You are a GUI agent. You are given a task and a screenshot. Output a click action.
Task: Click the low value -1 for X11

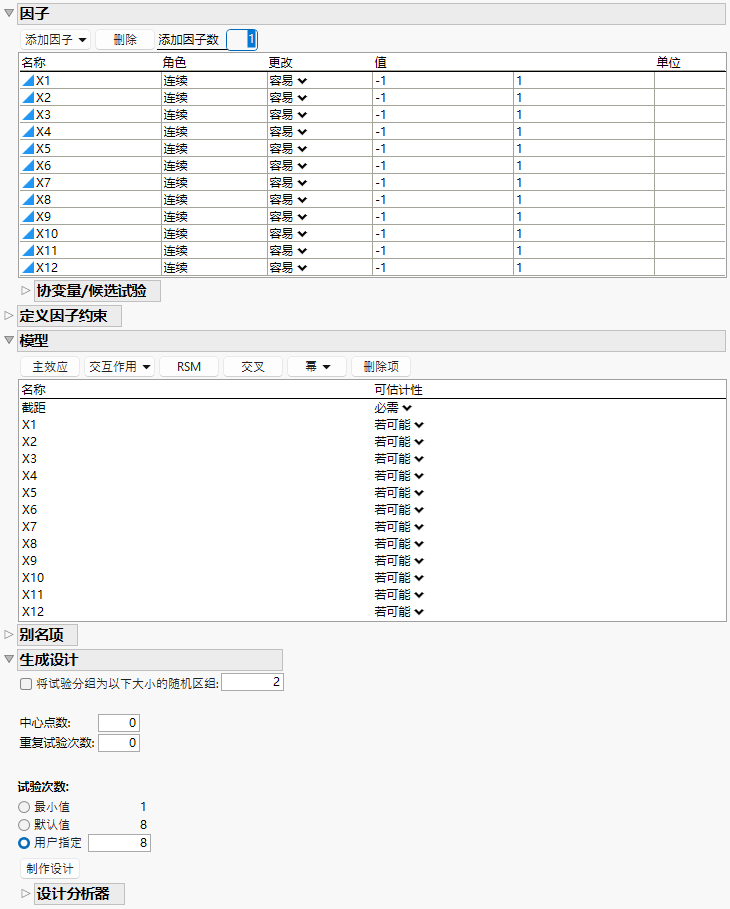442,250
